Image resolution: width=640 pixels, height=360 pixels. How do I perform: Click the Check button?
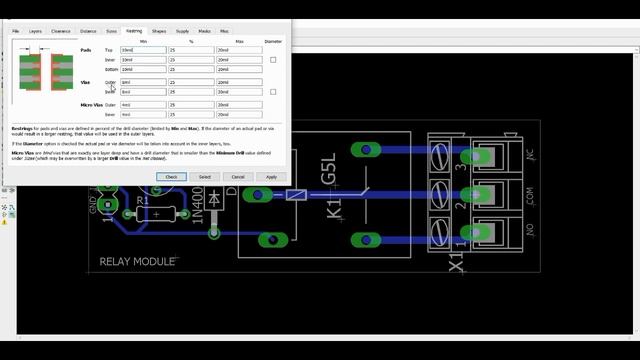point(171,177)
